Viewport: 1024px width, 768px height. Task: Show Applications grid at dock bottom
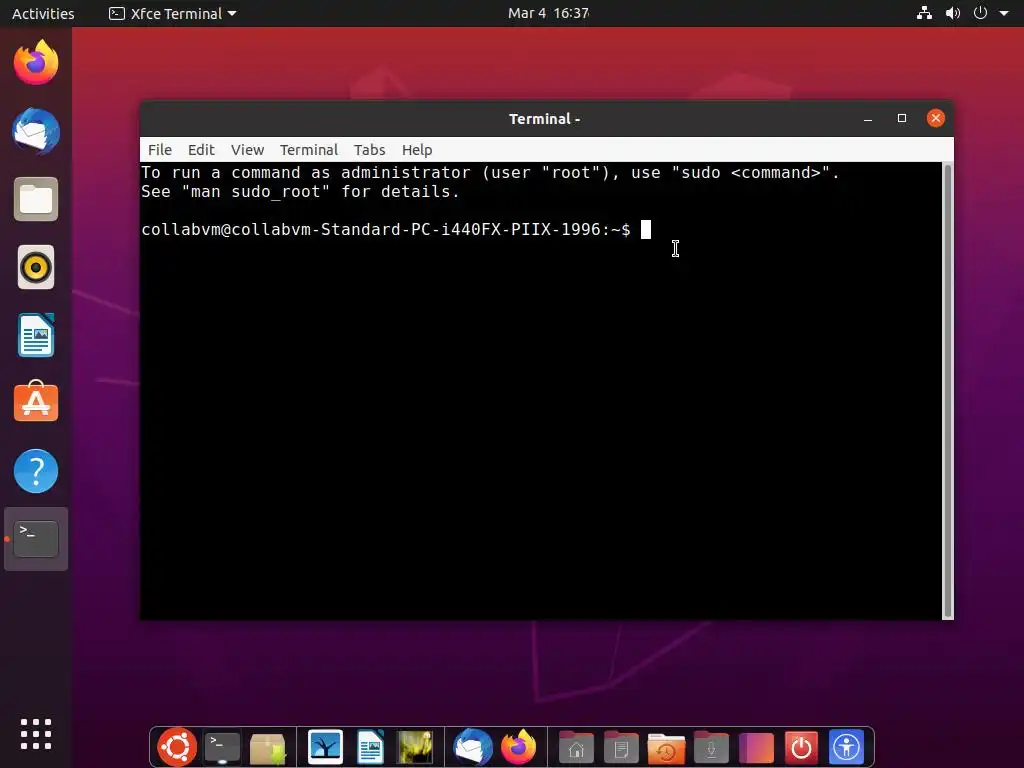pos(36,734)
